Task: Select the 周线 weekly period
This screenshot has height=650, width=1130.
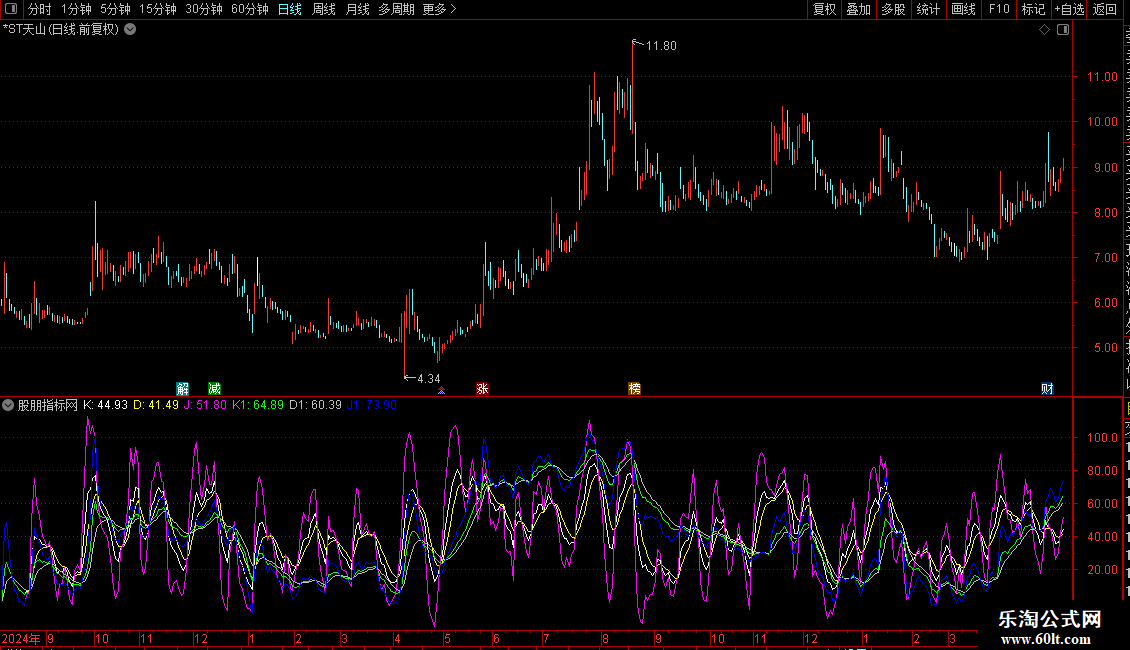Action: tap(324, 9)
